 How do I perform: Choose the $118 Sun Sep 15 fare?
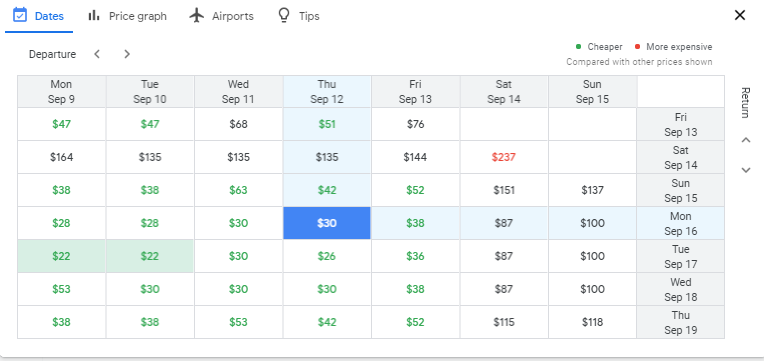(592, 322)
